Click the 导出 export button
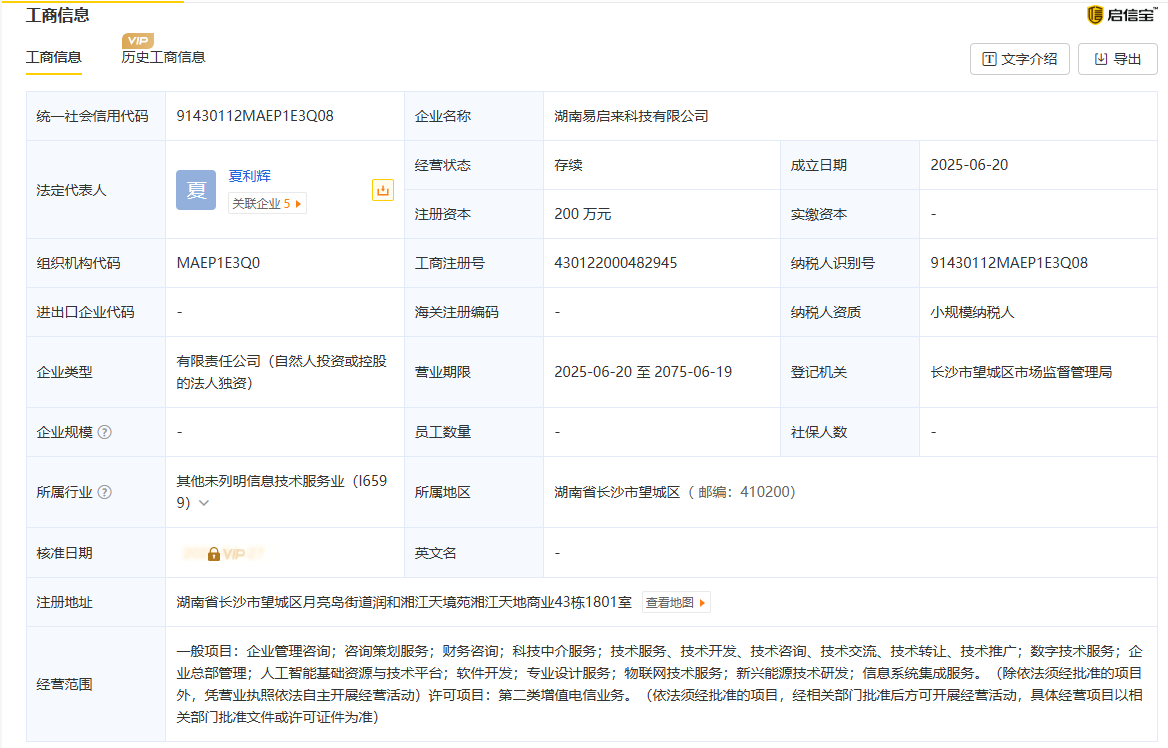The width and height of the screenshot is (1168, 748). (1117, 59)
